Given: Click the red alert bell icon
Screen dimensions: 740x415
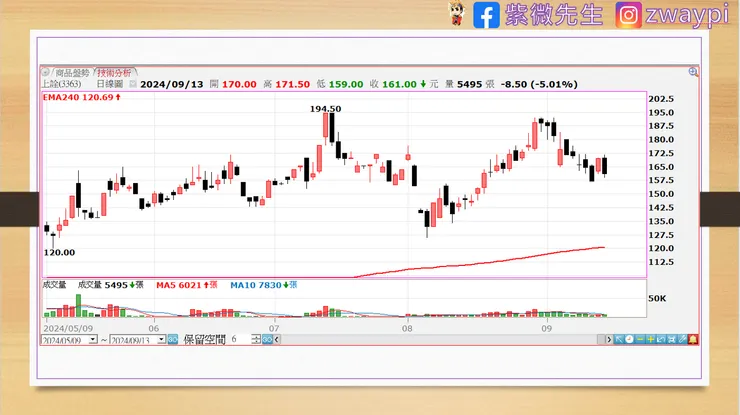Looking at the screenshot, I should [x=693, y=339].
